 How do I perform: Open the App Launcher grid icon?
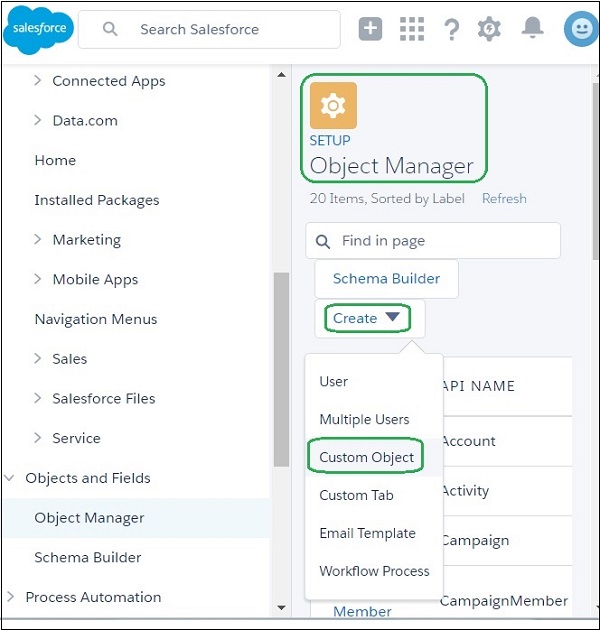pos(412,29)
